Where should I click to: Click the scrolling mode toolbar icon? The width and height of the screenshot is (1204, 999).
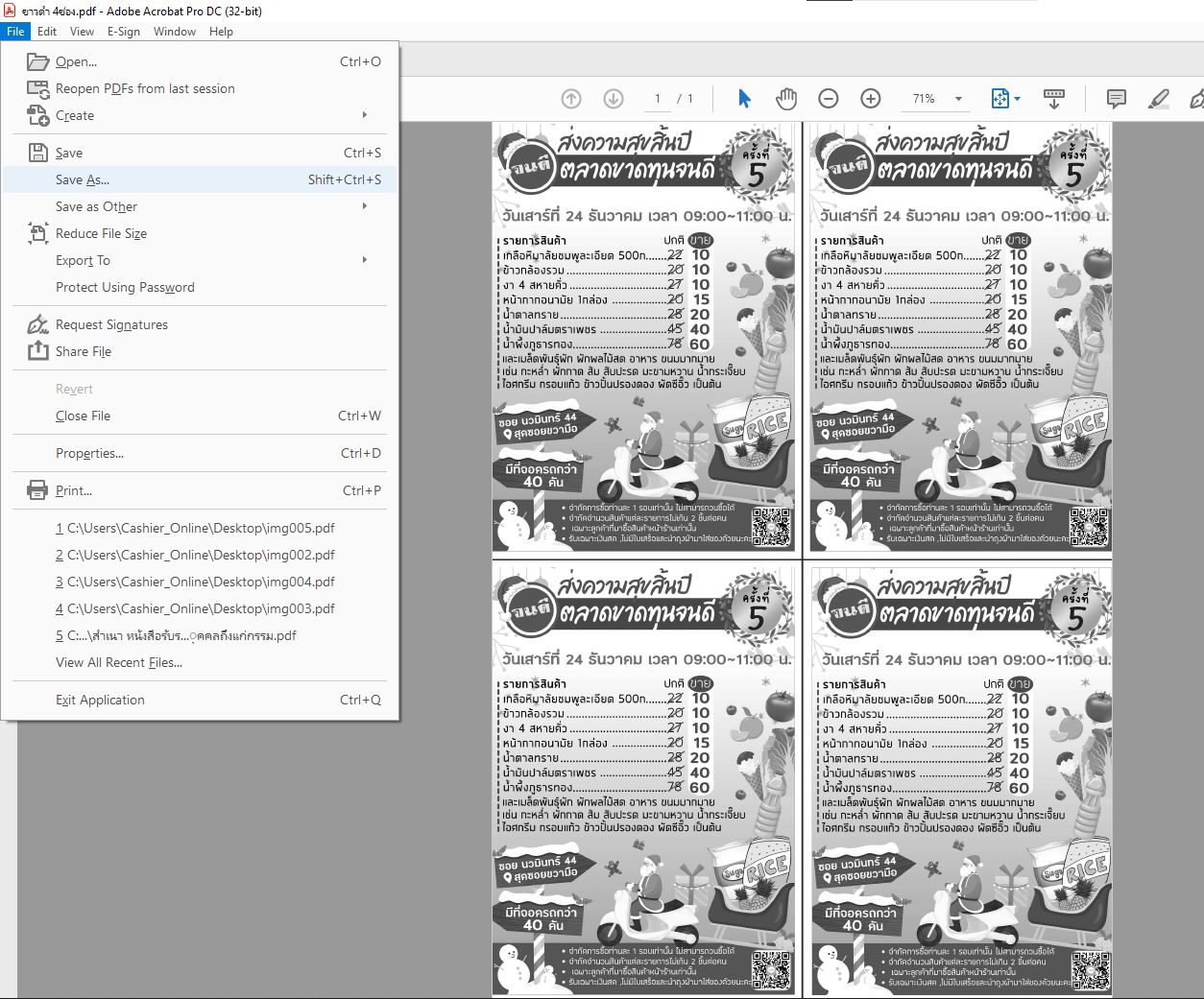click(x=1054, y=99)
